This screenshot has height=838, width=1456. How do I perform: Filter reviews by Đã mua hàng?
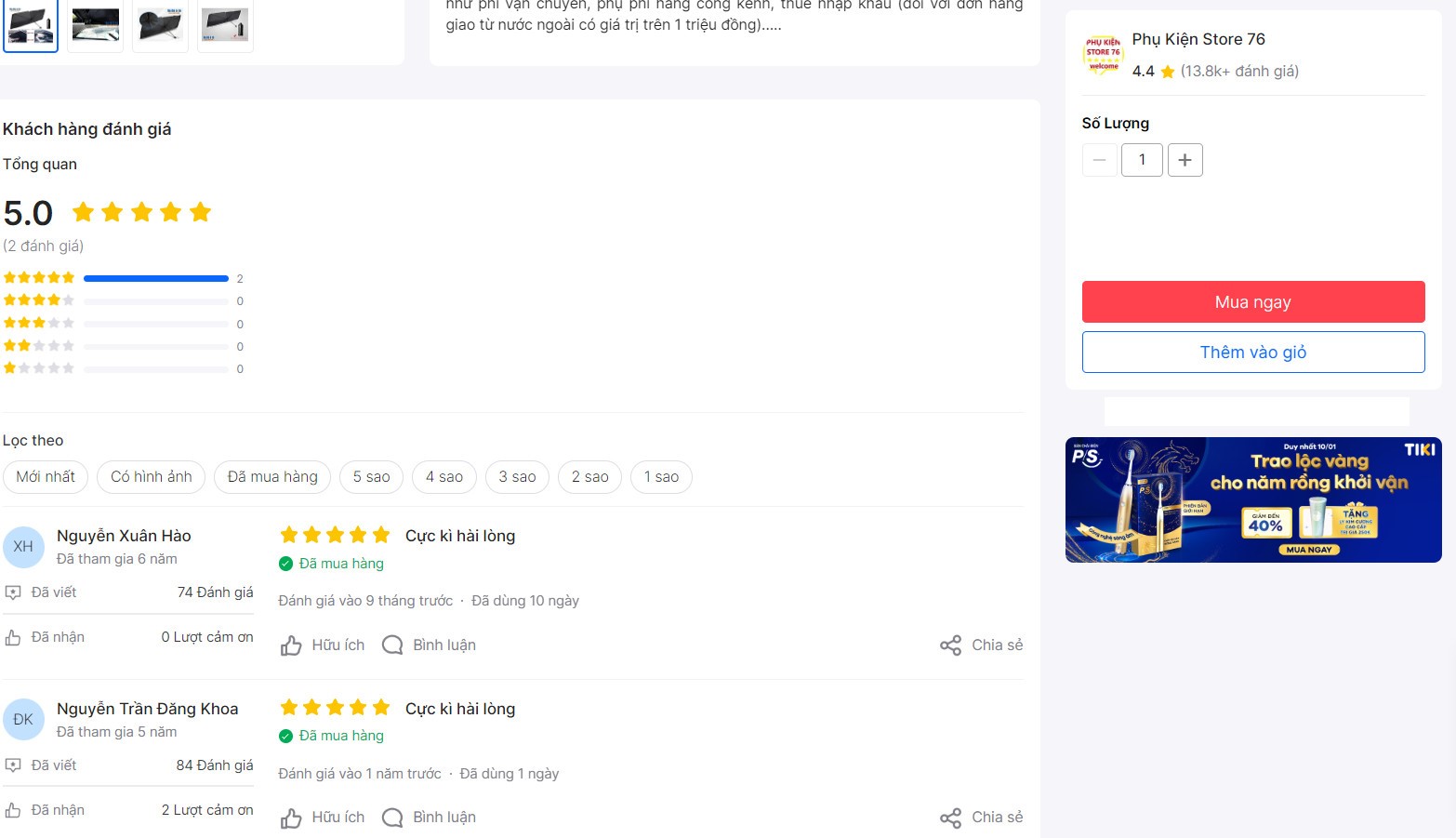point(272,477)
